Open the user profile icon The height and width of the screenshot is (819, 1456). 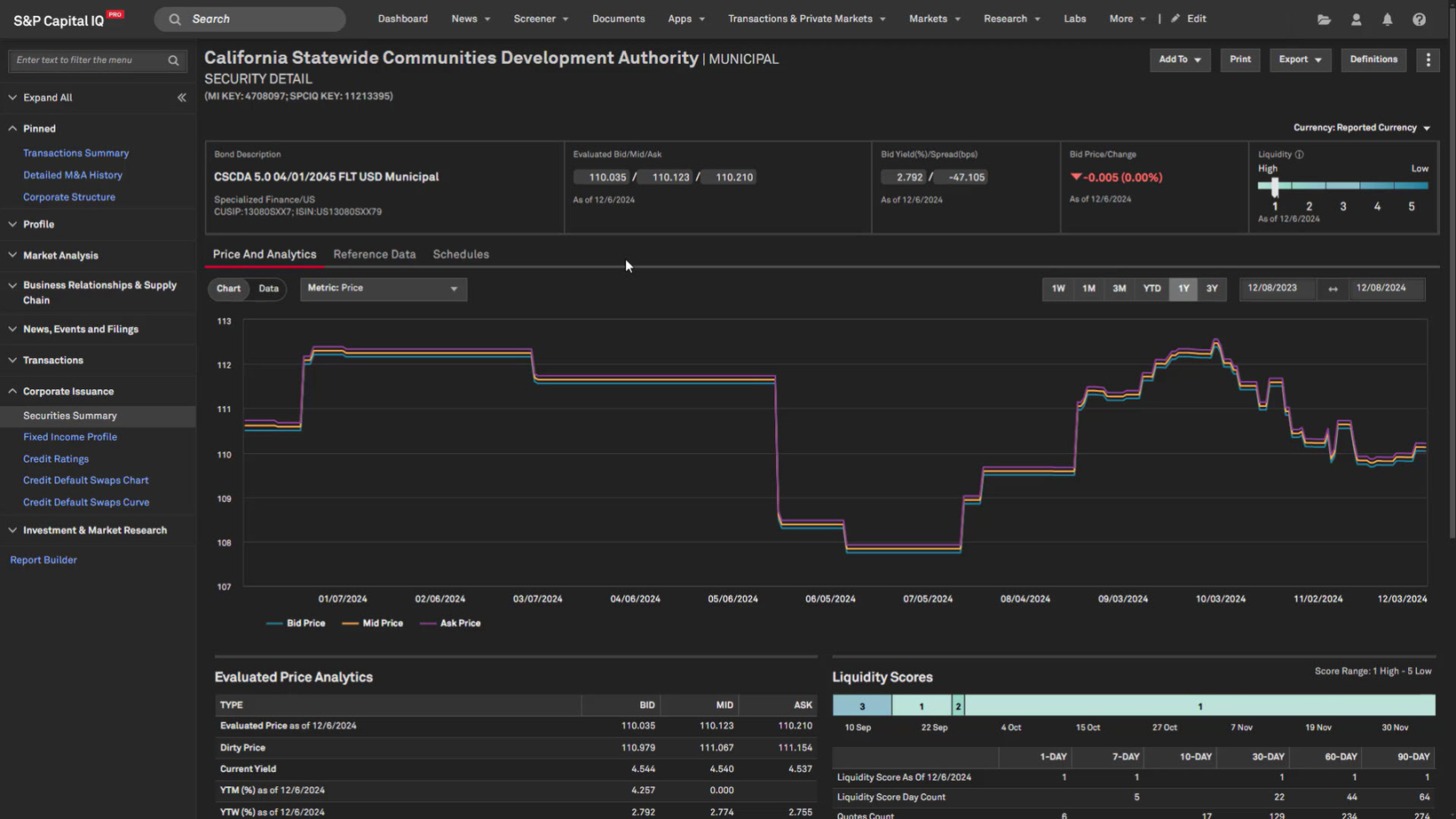point(1356,19)
